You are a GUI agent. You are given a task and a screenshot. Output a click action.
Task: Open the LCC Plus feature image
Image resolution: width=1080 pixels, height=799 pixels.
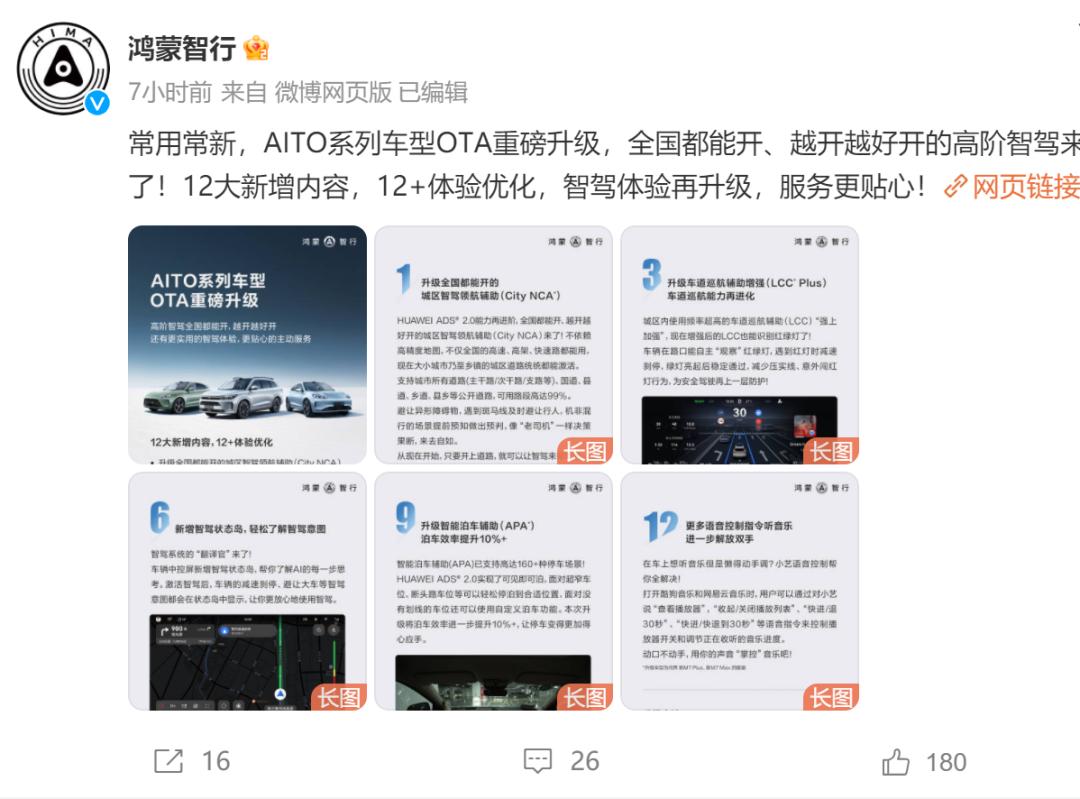click(740, 344)
